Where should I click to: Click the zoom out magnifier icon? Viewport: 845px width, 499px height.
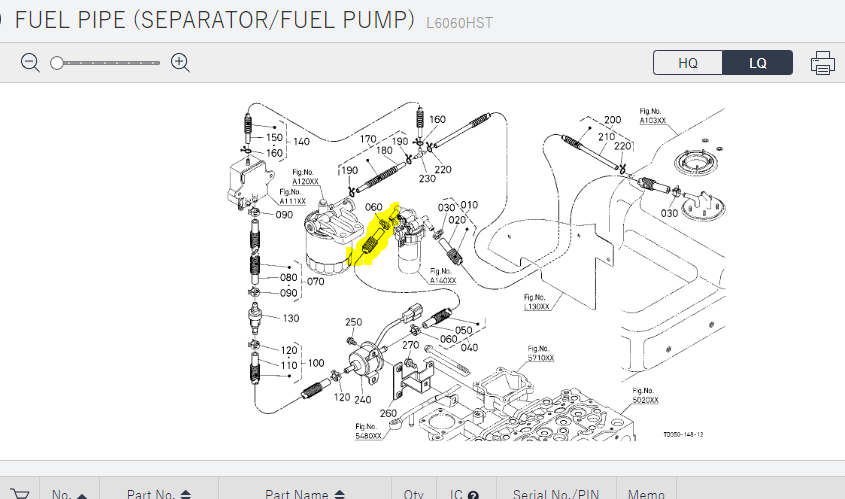[x=30, y=63]
